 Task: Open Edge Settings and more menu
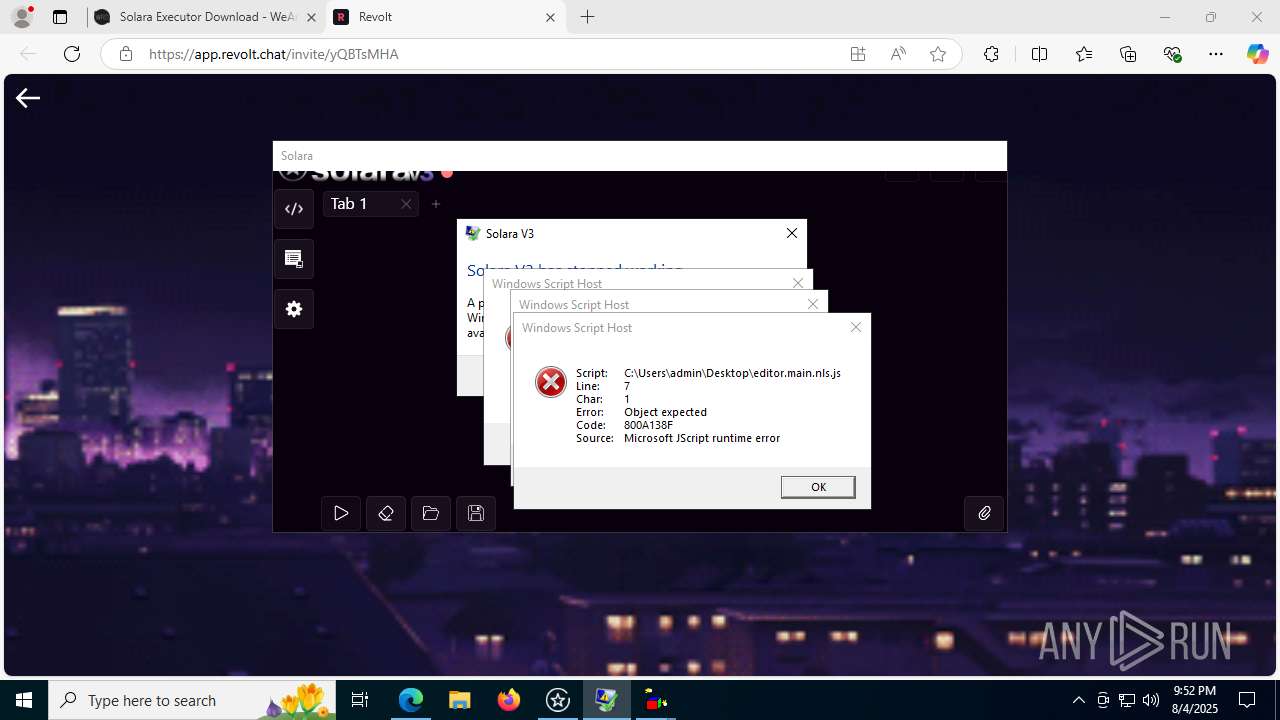click(1216, 54)
